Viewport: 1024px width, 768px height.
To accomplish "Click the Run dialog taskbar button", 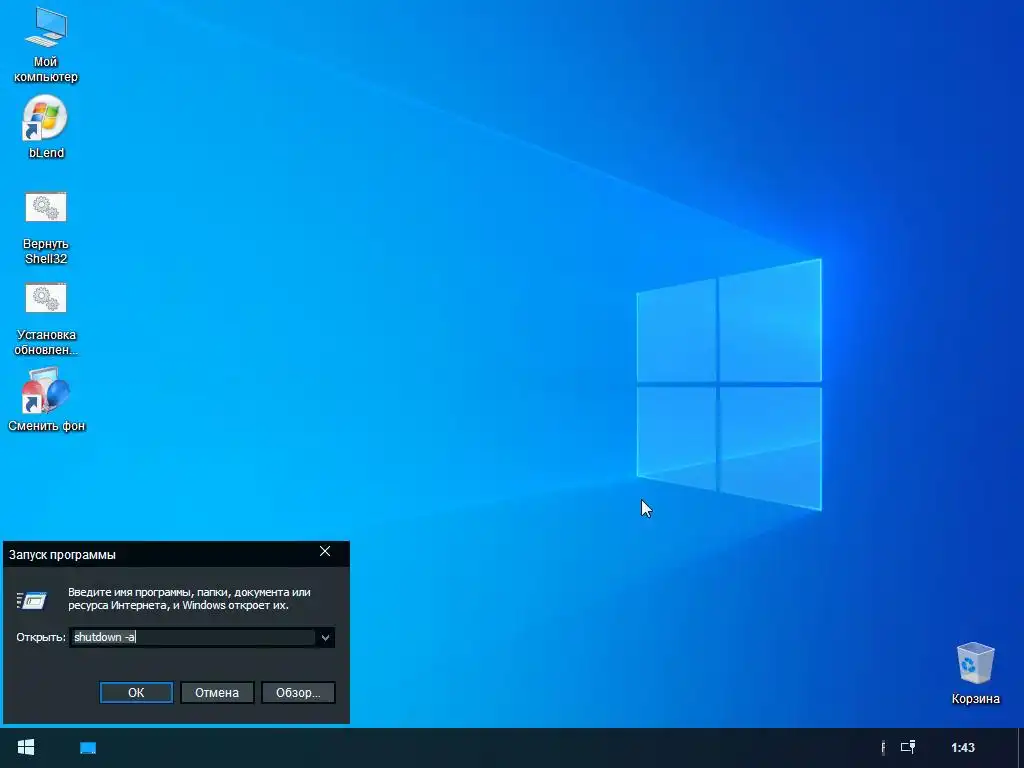I will tap(88, 748).
